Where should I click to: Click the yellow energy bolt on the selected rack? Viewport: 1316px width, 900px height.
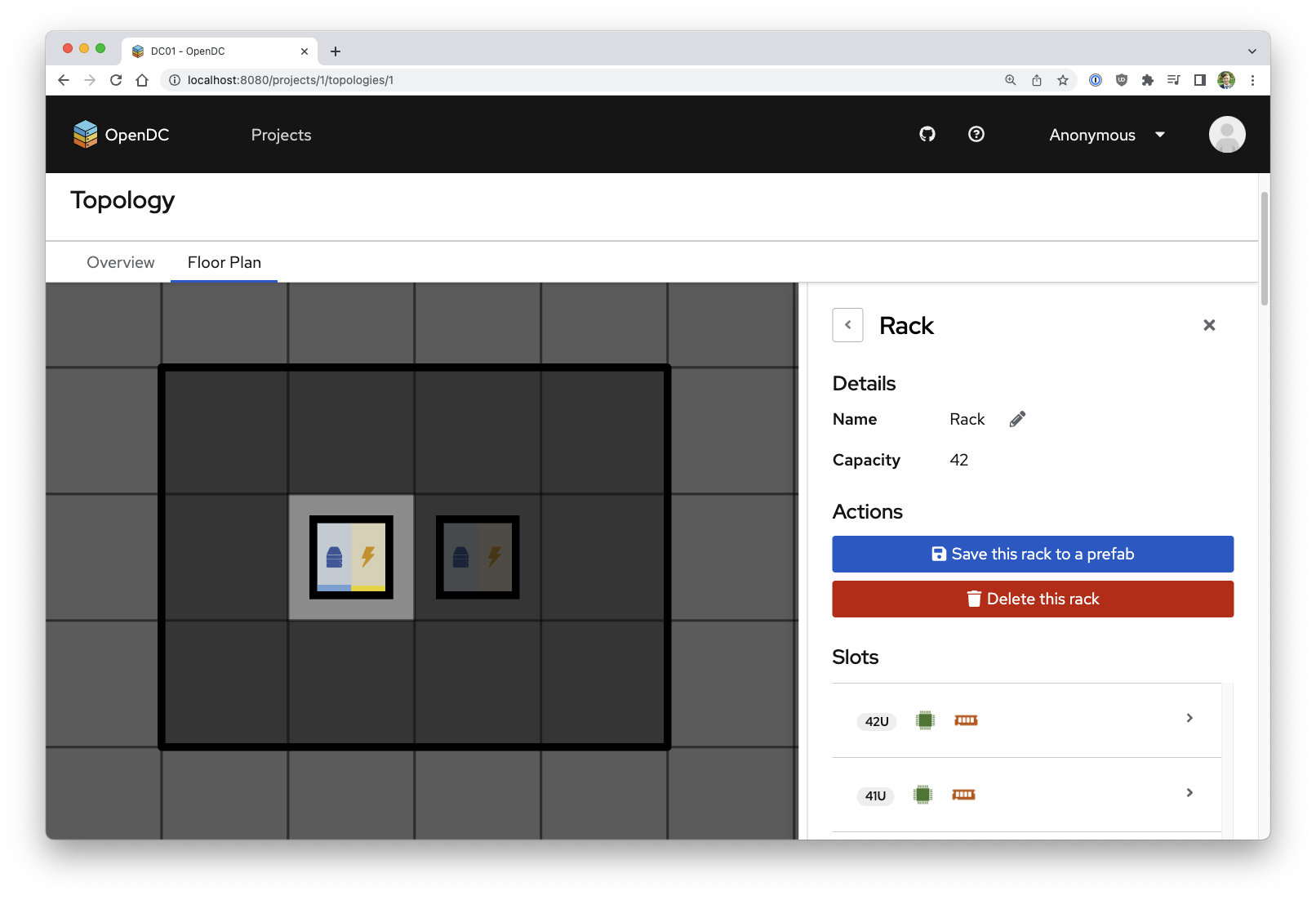coord(367,556)
